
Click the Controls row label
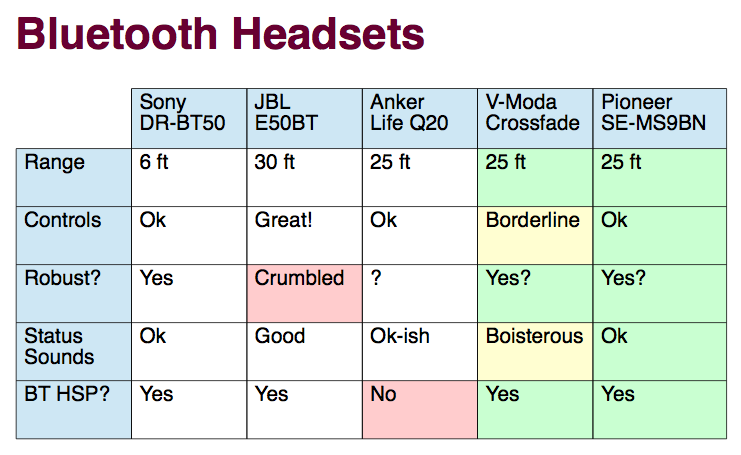[x=74, y=233]
